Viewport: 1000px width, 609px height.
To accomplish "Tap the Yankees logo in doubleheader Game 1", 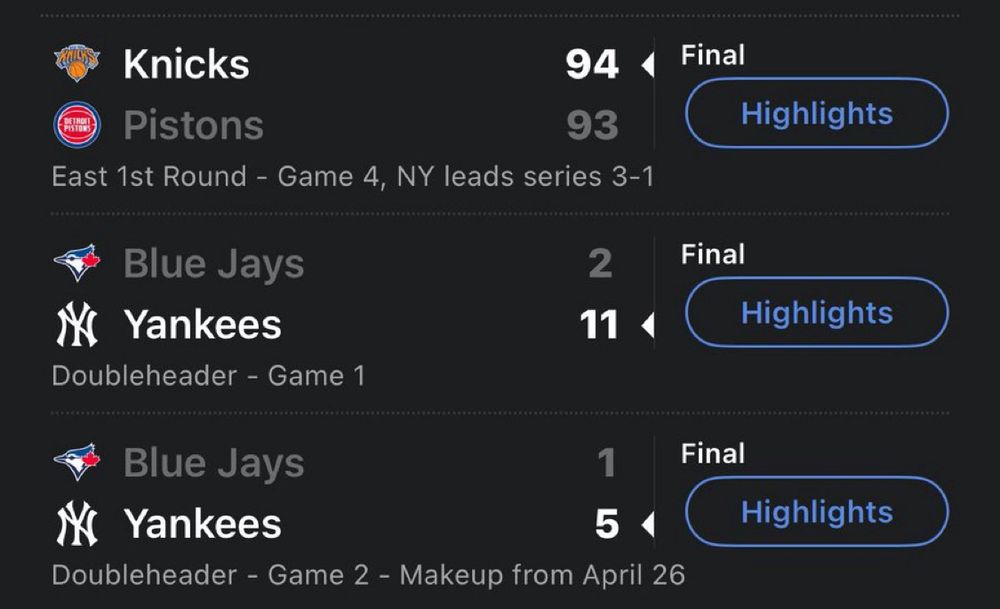I will (x=77, y=325).
